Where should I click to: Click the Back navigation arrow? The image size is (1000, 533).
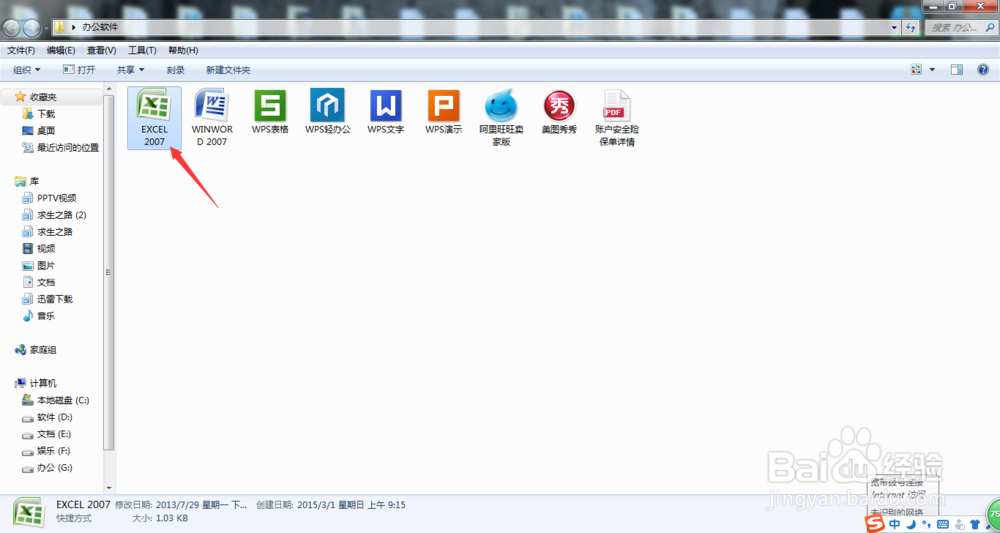pos(13,27)
